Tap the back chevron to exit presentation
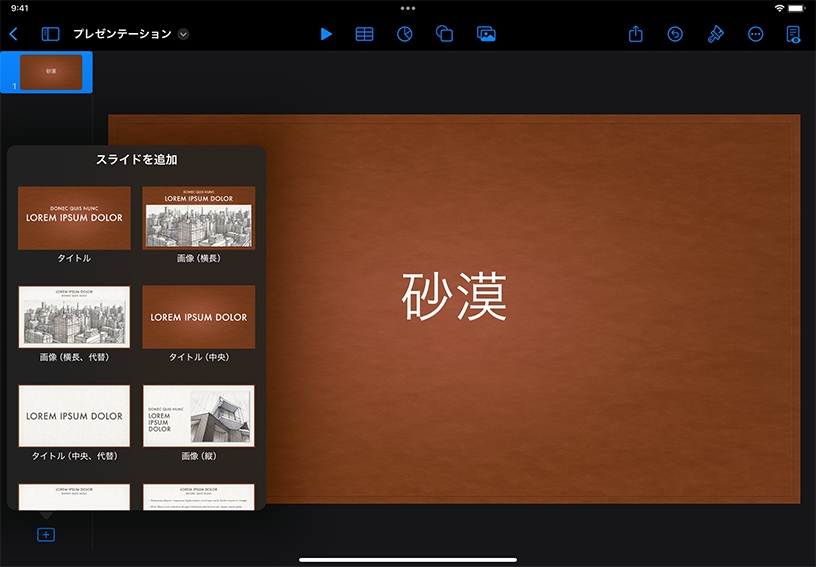This screenshot has width=816, height=567. coord(13,34)
